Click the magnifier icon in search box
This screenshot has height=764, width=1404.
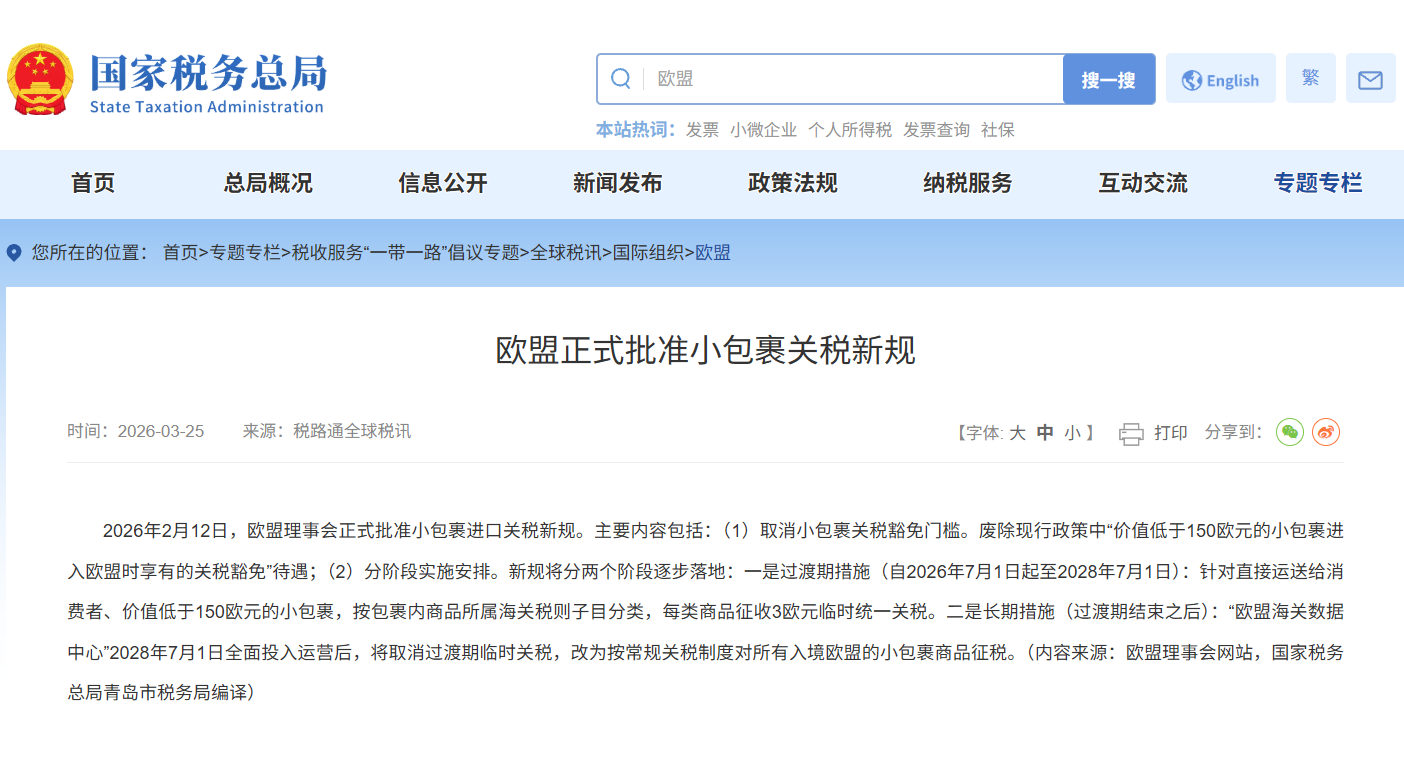[x=621, y=79]
